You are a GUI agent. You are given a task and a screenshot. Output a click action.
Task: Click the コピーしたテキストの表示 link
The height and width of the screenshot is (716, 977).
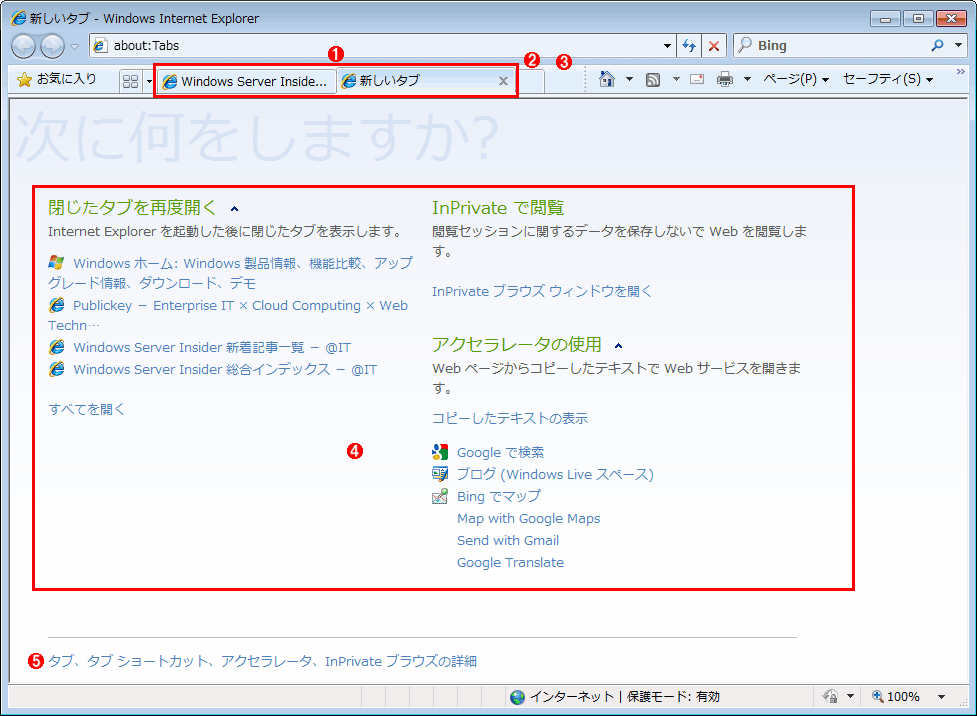[x=510, y=418]
